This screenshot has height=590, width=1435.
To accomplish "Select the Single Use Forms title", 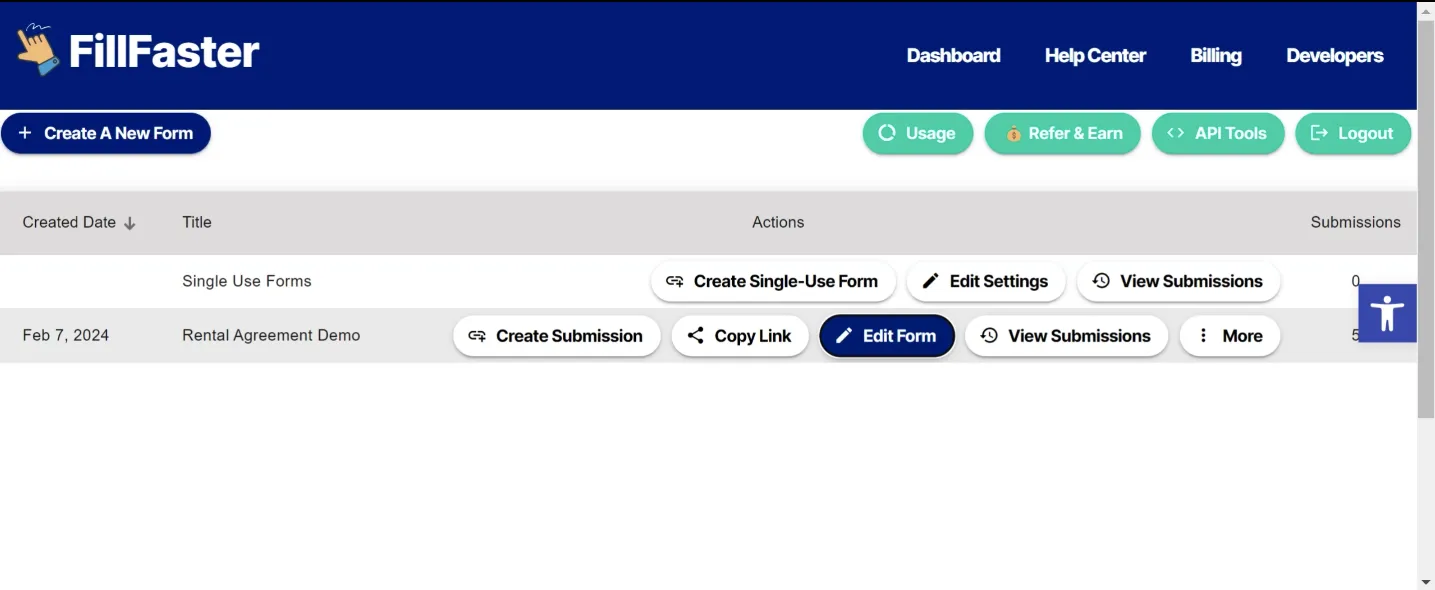I will click(247, 281).
